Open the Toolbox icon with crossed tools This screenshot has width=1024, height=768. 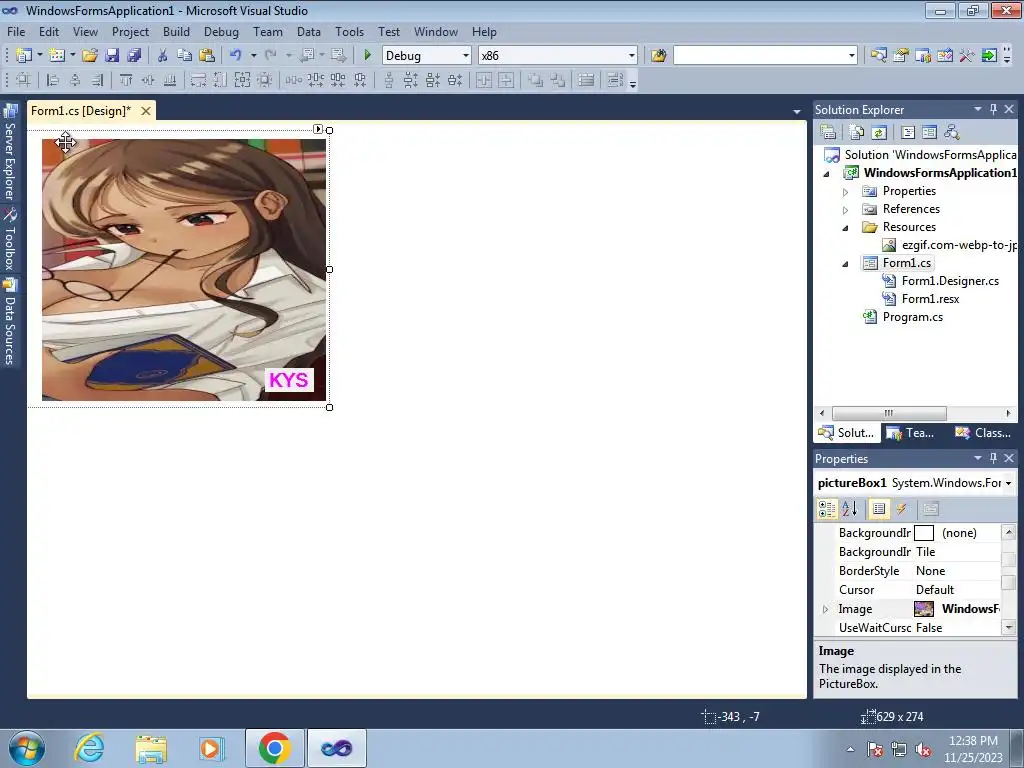coord(967,56)
